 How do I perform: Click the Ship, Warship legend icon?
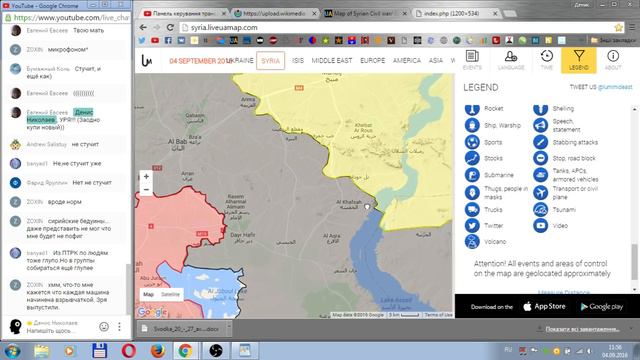point(472,125)
